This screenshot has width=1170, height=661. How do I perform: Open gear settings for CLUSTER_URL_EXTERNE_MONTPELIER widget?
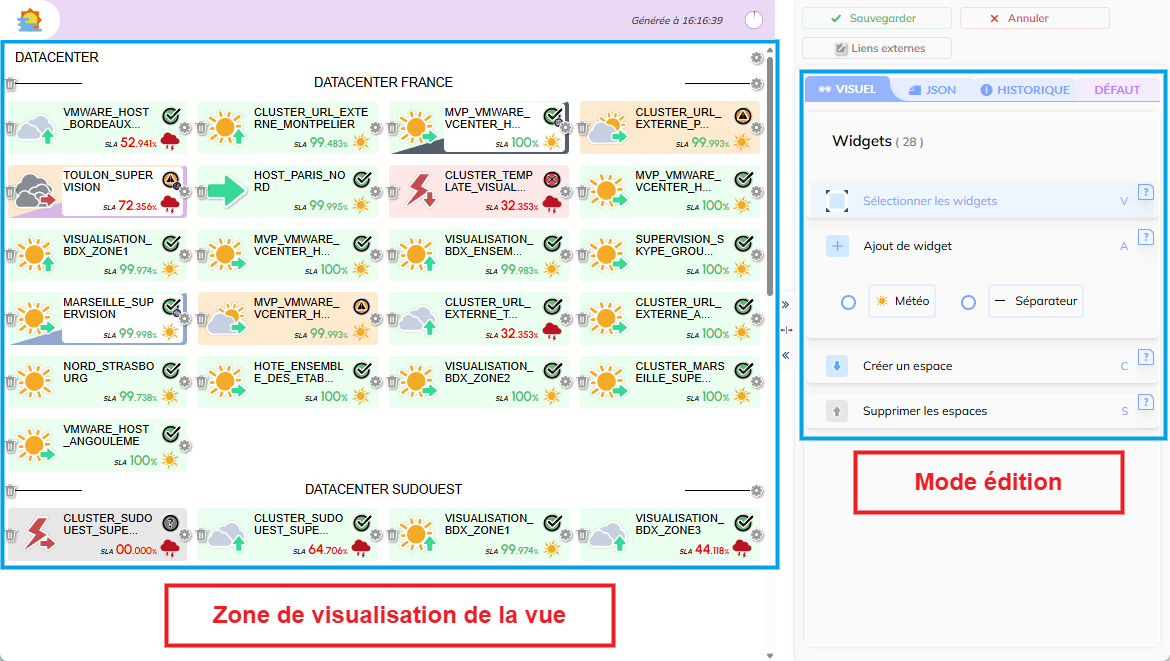pyautogui.click(x=376, y=128)
